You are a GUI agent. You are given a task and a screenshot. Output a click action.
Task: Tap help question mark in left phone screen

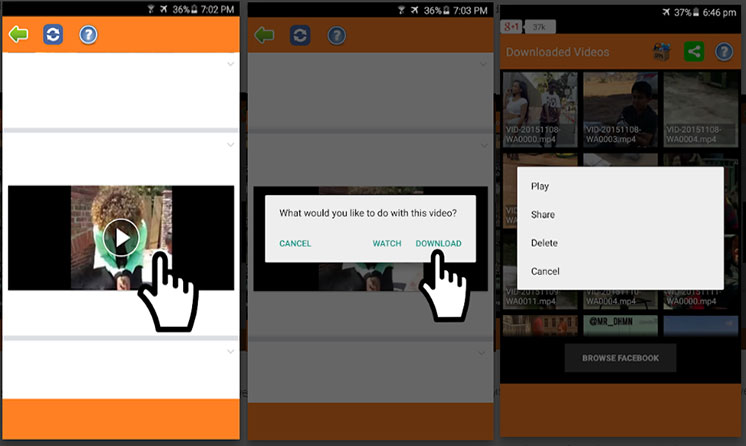88,35
